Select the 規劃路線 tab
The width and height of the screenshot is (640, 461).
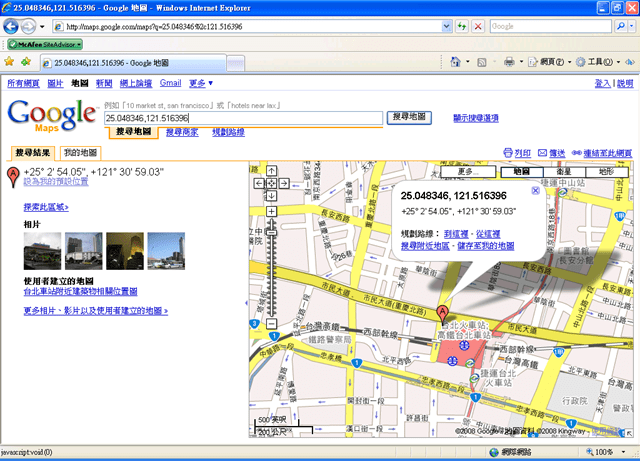228,132
